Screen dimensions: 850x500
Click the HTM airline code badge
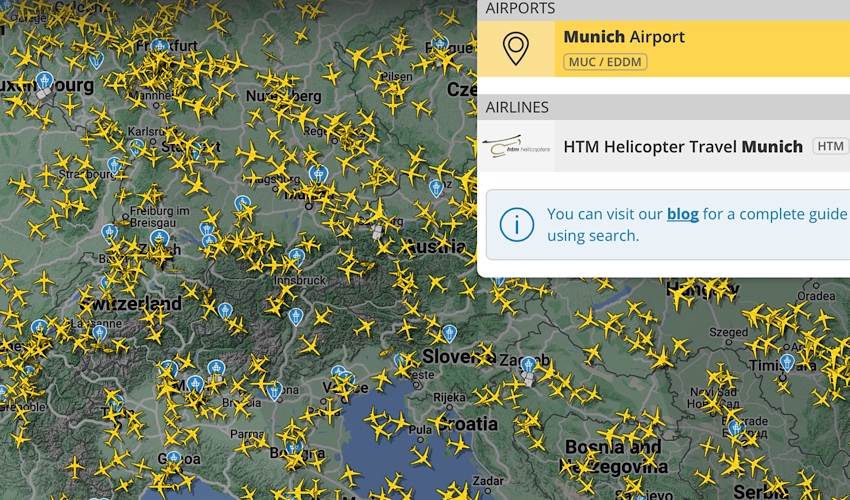tap(830, 146)
